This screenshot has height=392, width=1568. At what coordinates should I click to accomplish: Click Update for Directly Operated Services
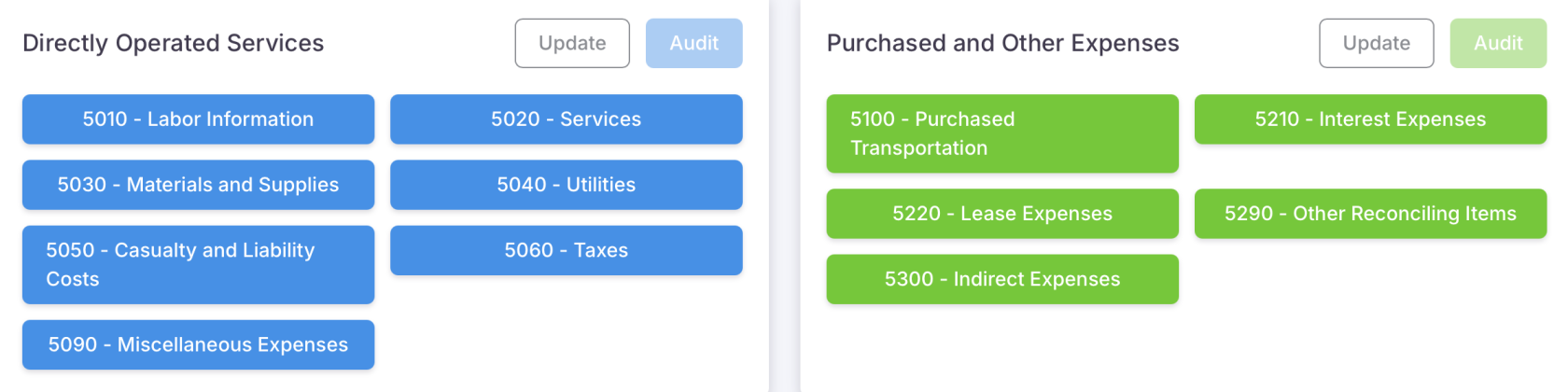coord(572,43)
